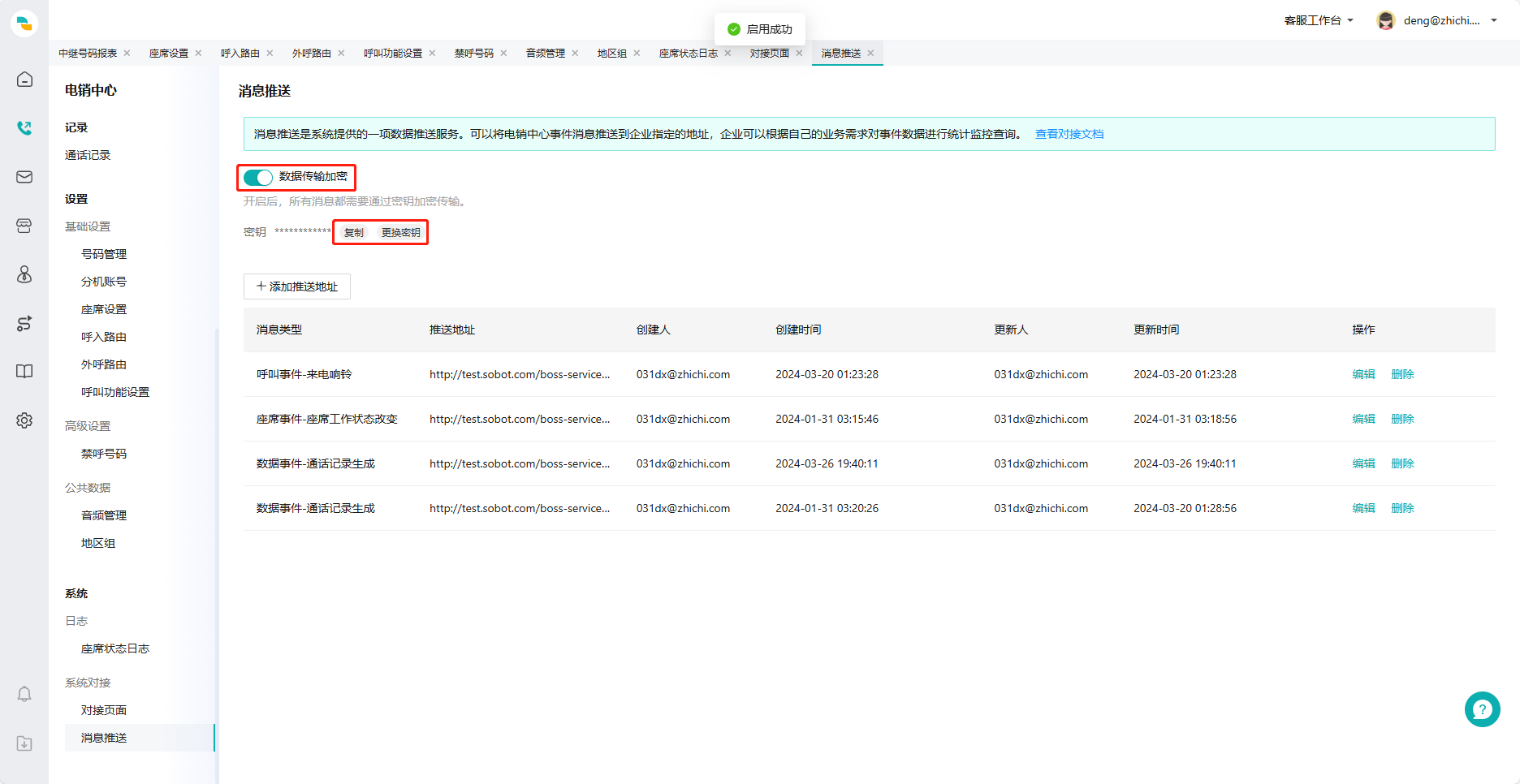Edit the 呼叫事件-来电响铃 row
The image size is (1520, 784).
pos(1363,374)
